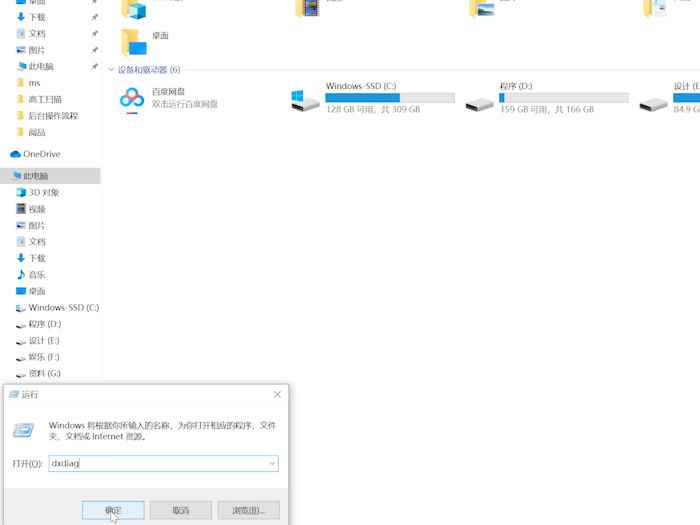
Task: Open 音乐 music folder in sidebar
Action: point(36,274)
